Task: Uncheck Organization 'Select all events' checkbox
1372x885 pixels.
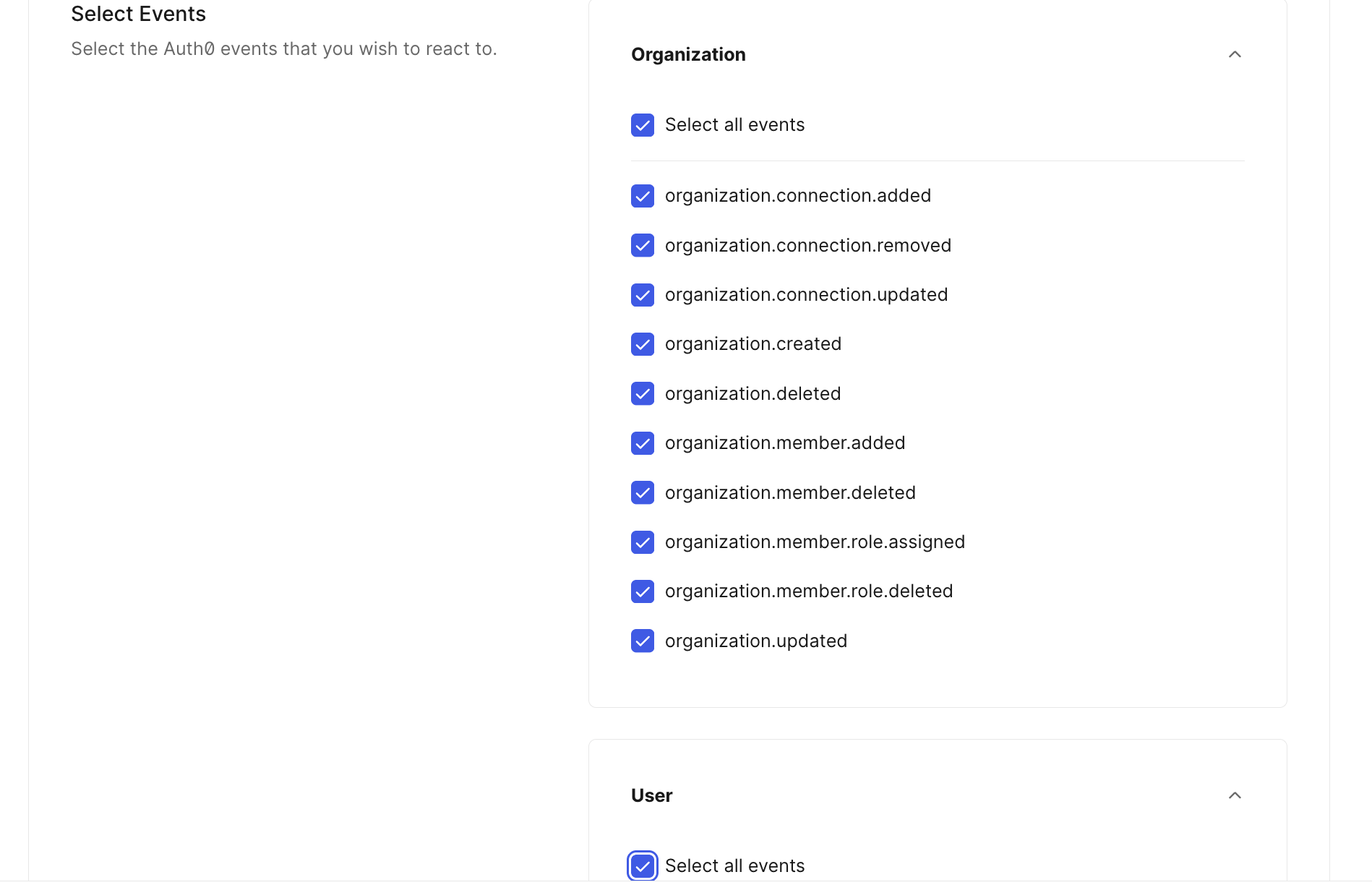Action: [x=643, y=125]
